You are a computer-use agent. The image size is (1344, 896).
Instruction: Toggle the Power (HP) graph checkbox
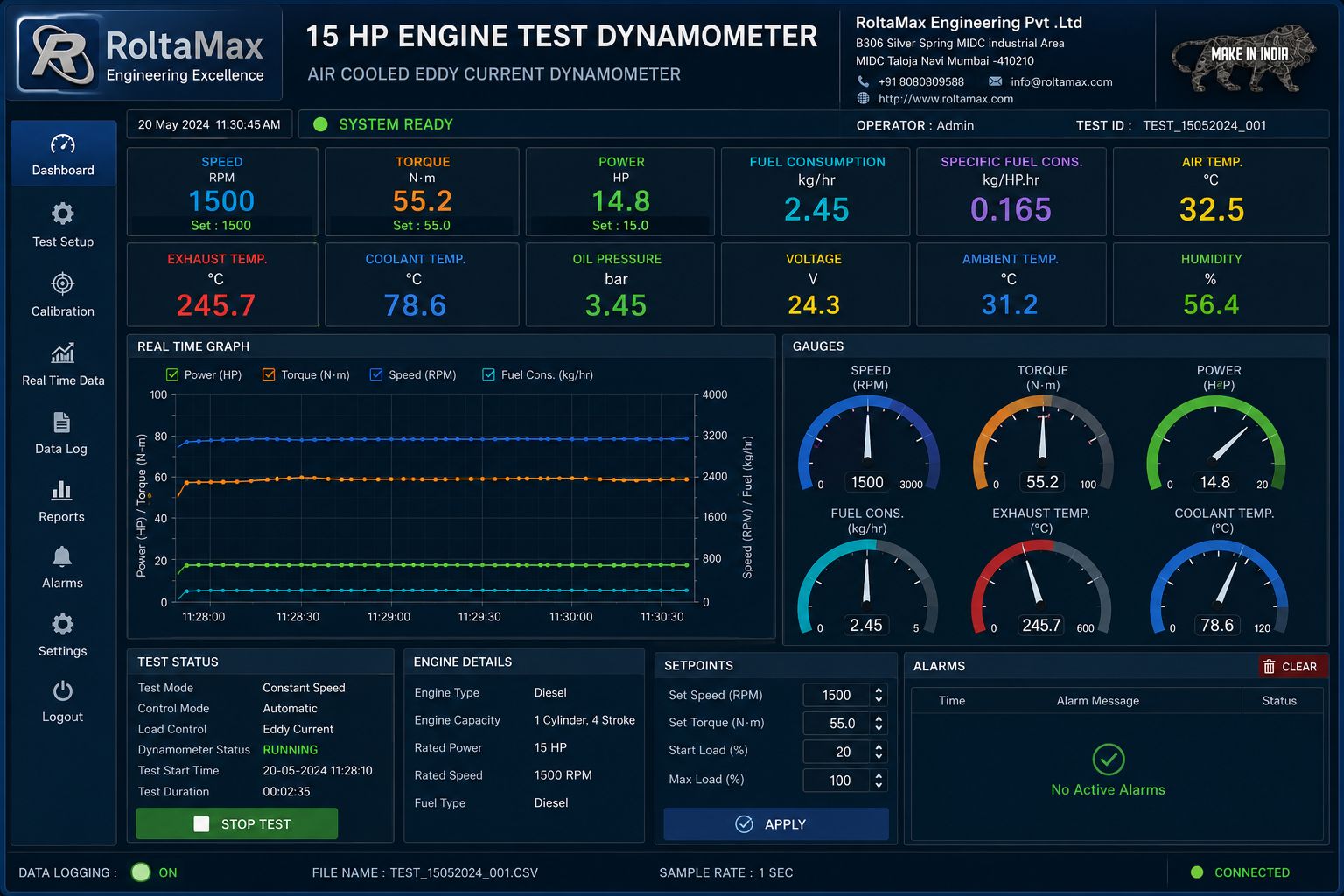172,374
